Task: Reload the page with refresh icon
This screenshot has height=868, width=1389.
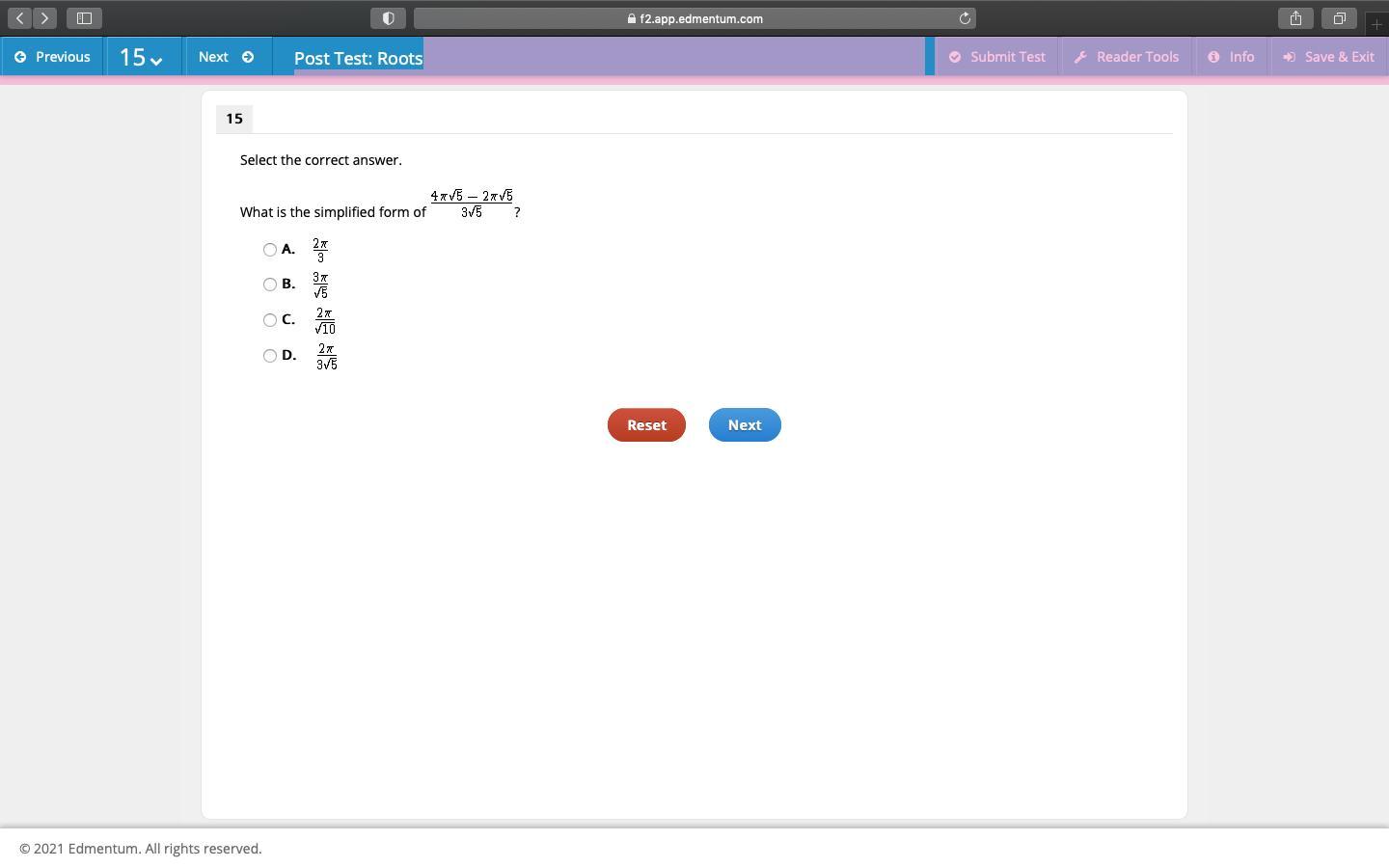Action: click(x=965, y=18)
